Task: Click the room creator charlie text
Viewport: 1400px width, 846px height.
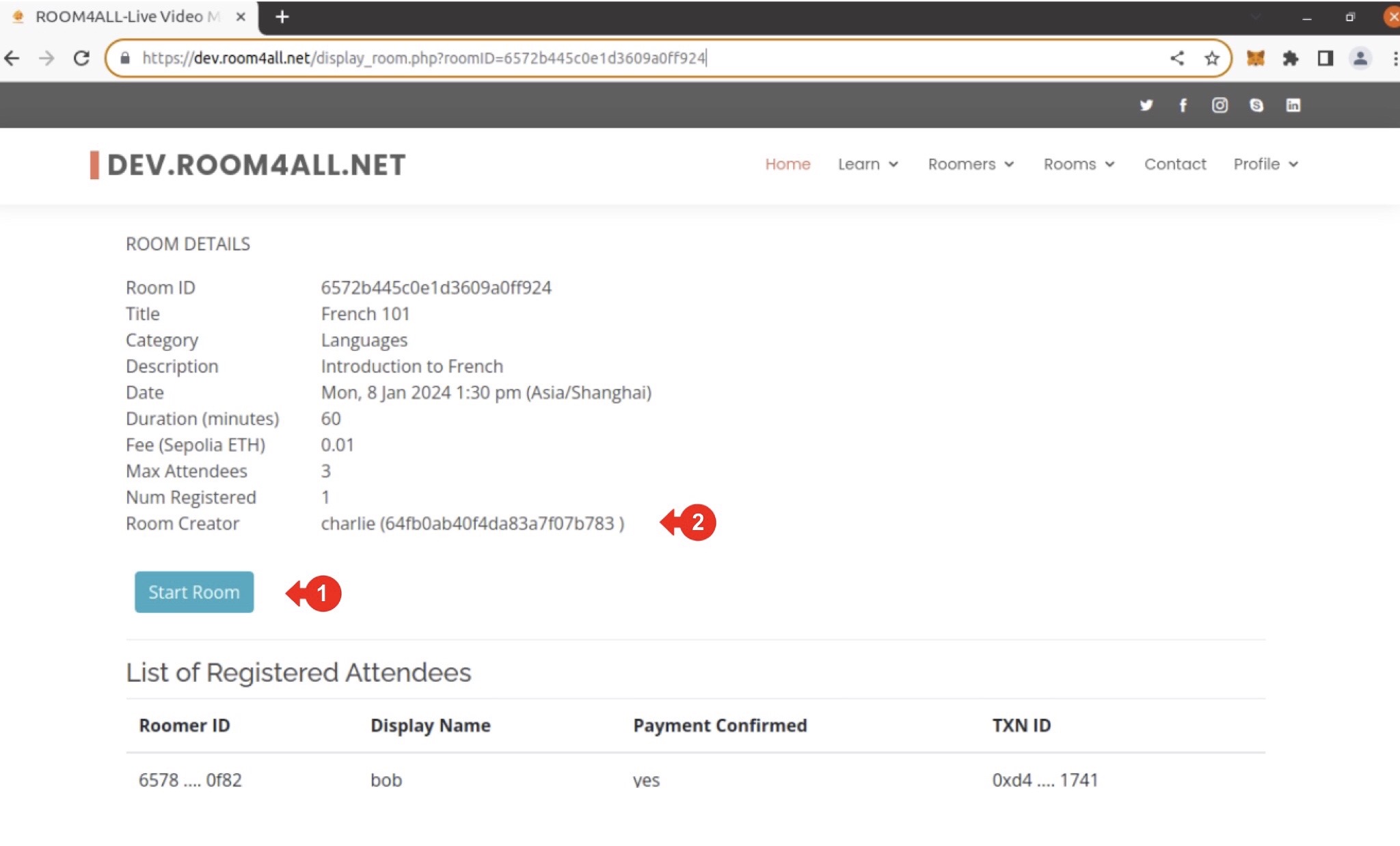Action: click(472, 523)
